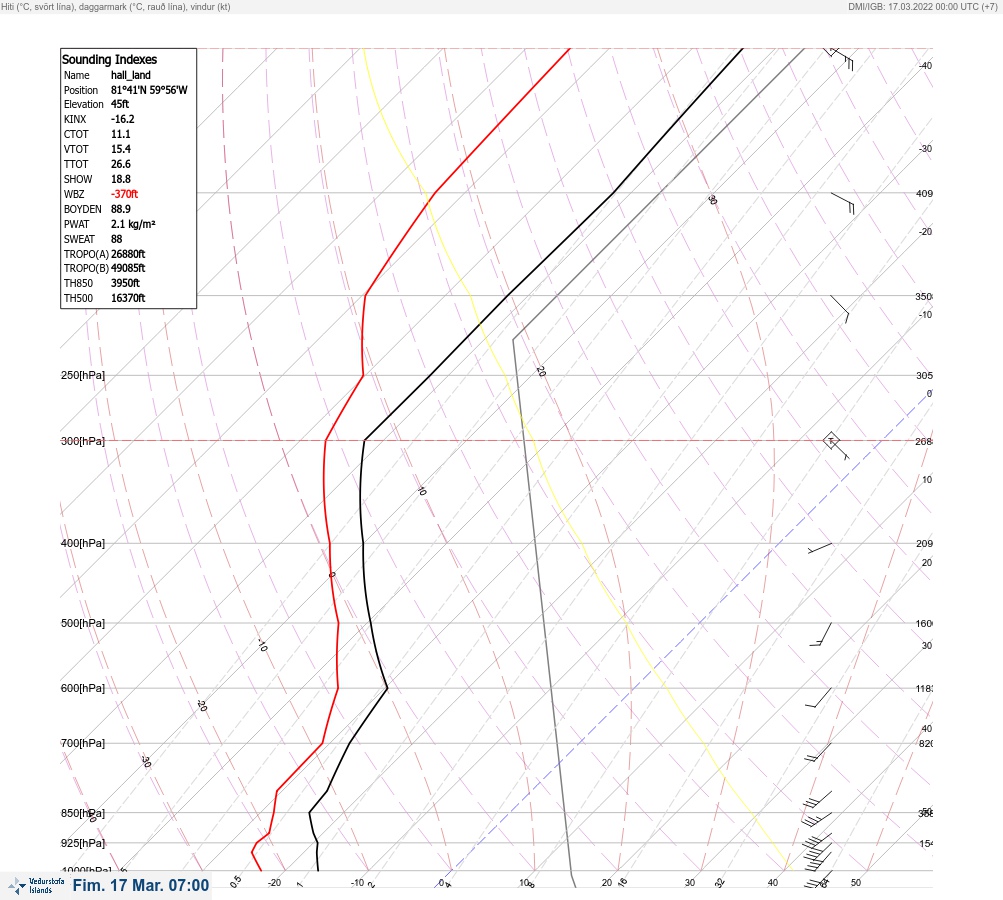
Task: Click the 'DMI/IGB: 17.03.2022 00:00 UTC (+7)' header
Action: [x=922, y=6]
